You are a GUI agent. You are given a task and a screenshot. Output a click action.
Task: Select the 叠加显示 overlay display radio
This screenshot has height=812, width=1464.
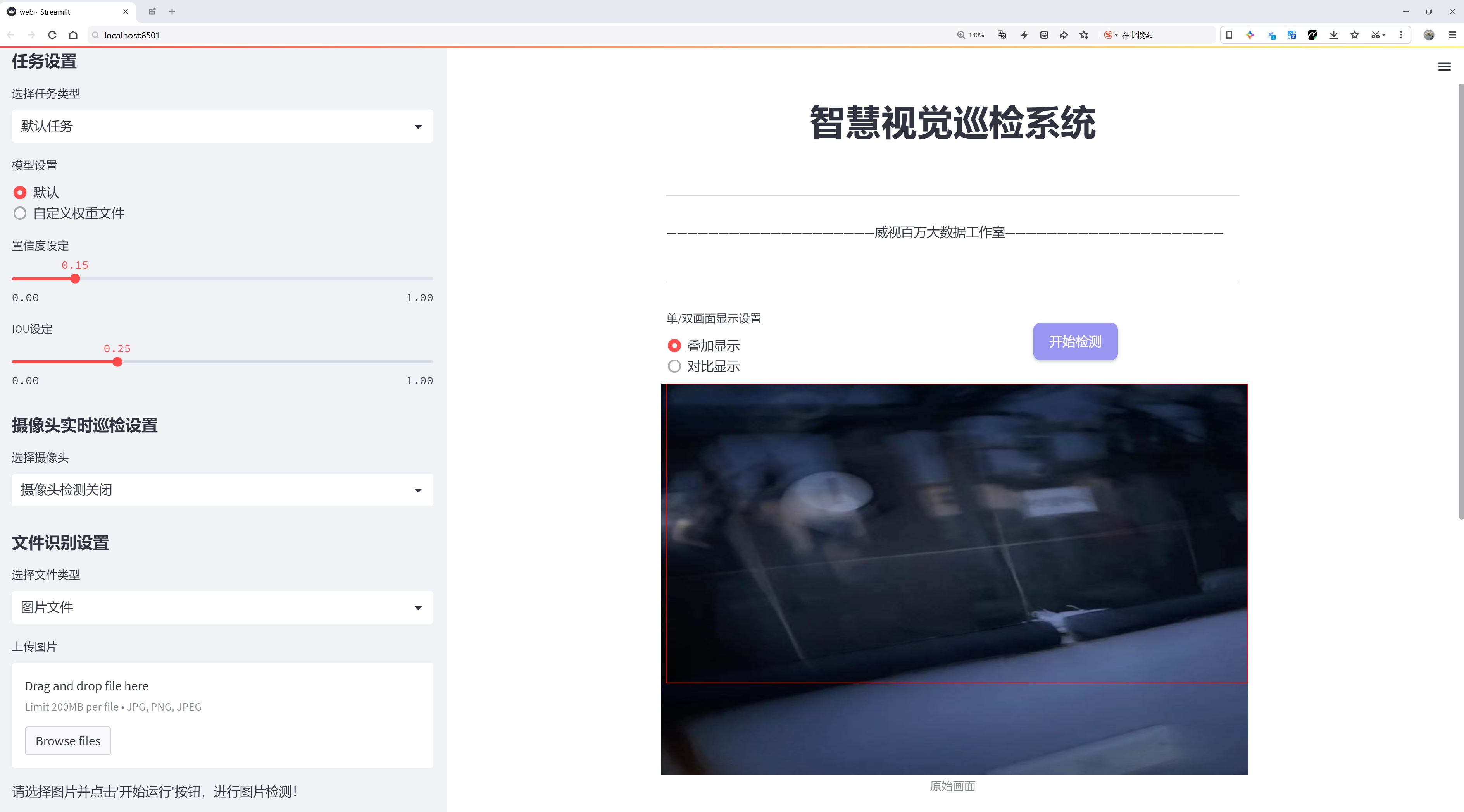pyautogui.click(x=674, y=345)
